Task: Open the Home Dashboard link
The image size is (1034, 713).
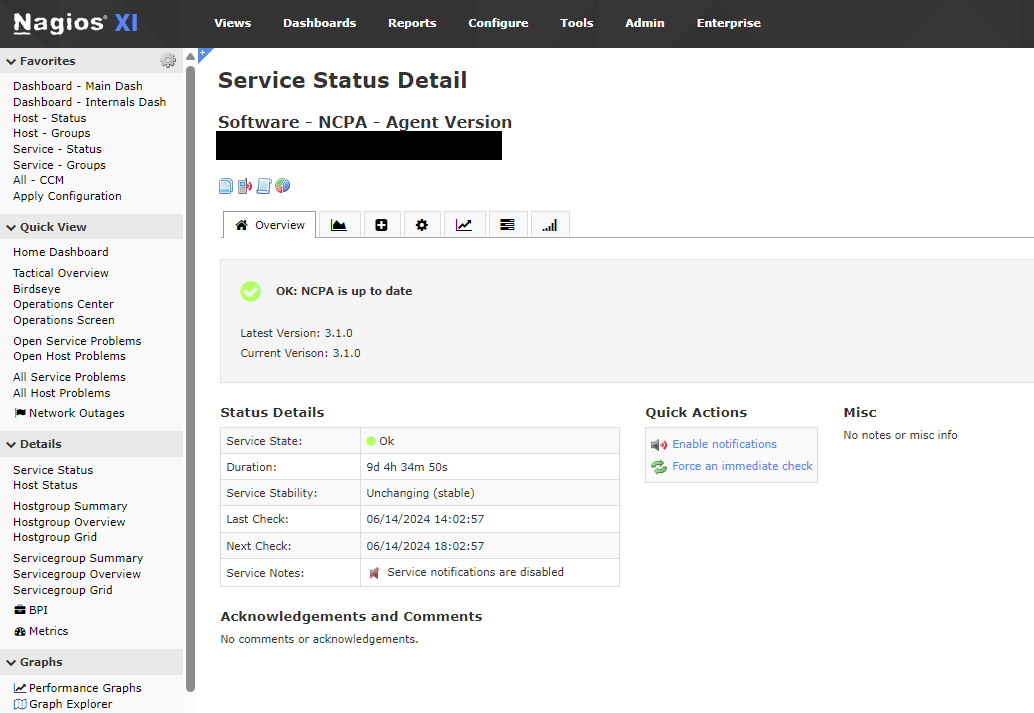Action: 61,252
